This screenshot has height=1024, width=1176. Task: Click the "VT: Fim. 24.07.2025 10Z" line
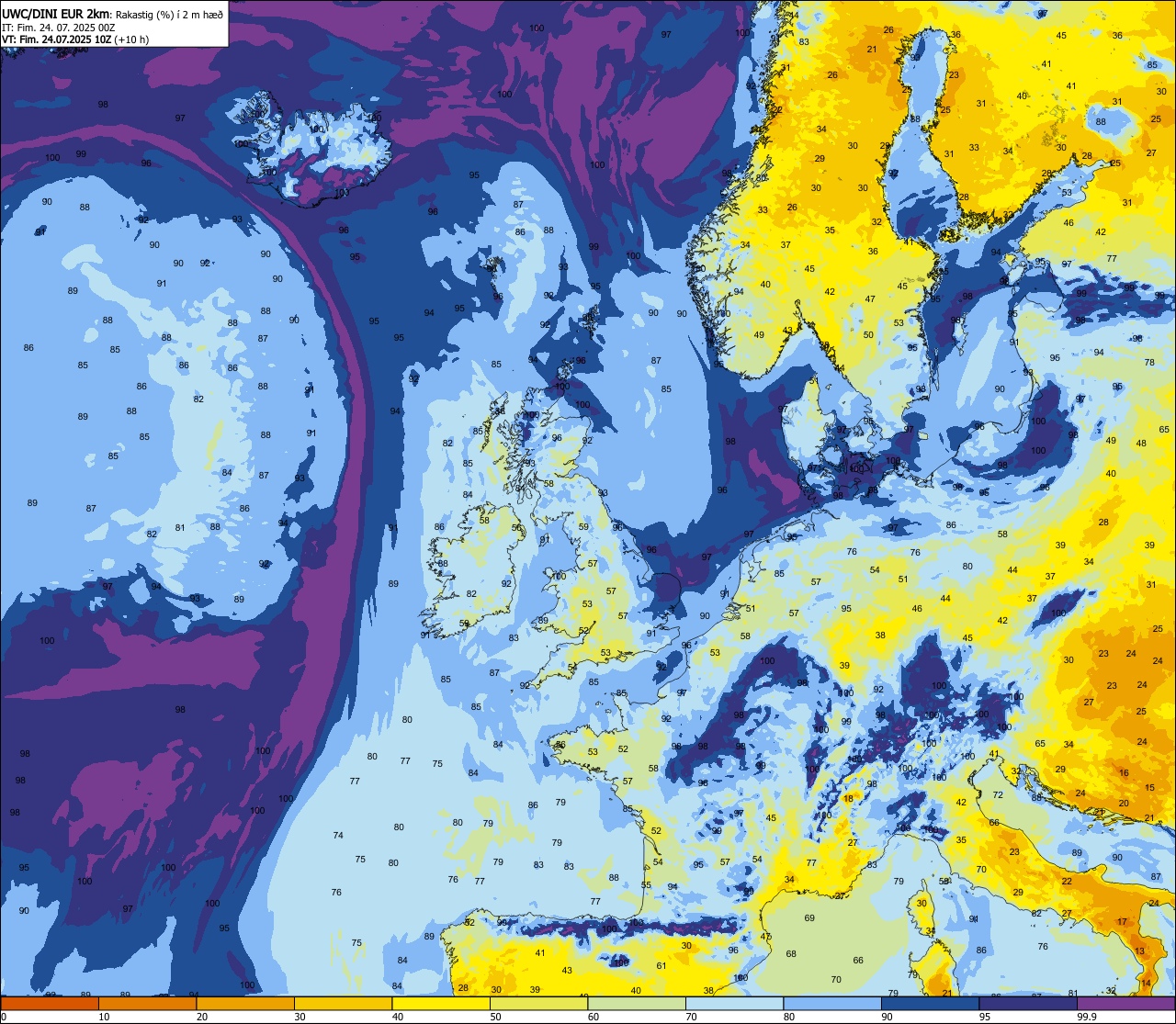[58, 39]
